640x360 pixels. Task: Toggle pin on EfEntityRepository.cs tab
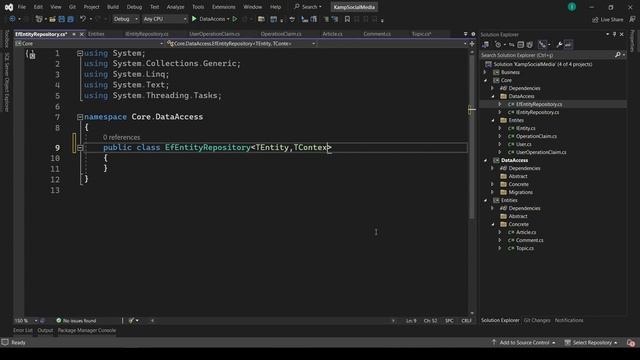coord(74,34)
